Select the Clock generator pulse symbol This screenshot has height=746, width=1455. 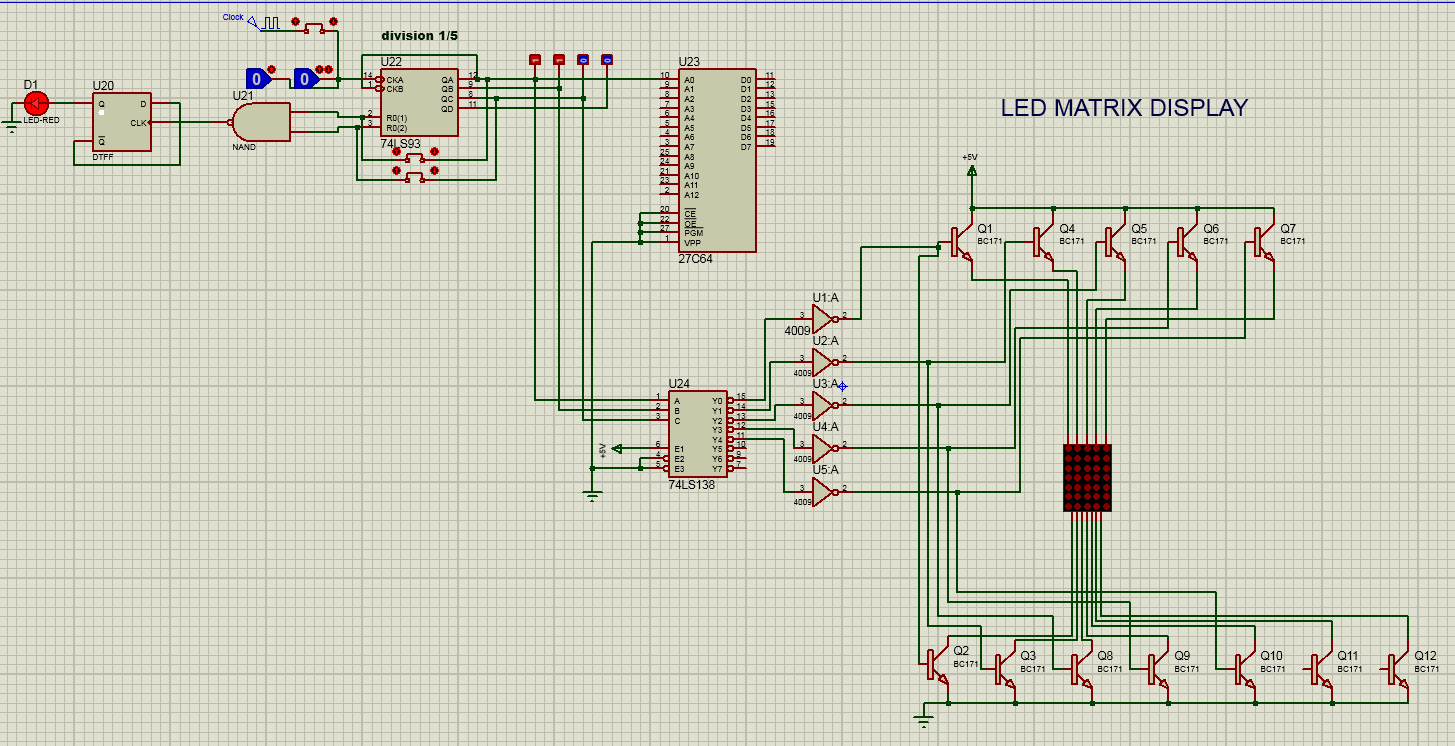265,22
